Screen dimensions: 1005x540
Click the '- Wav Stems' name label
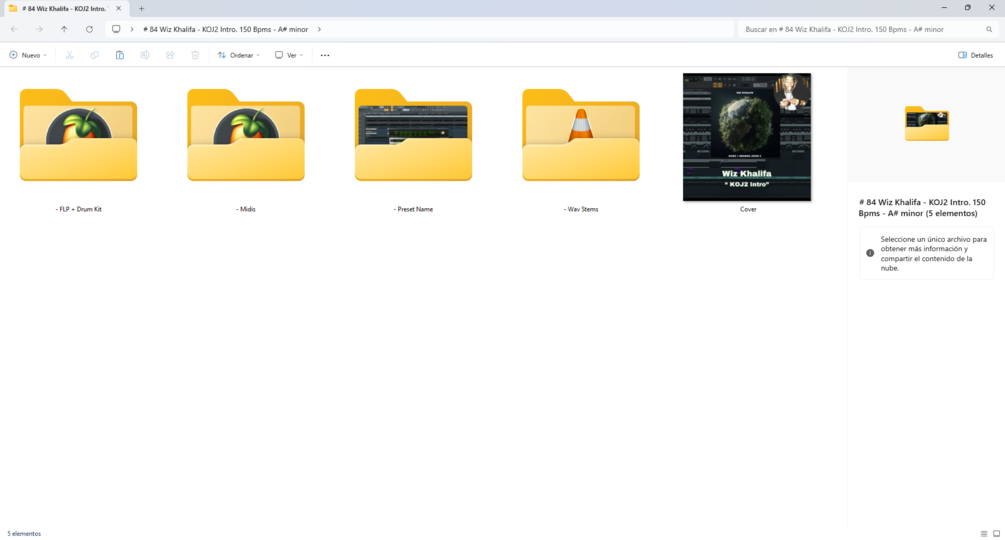(x=581, y=209)
